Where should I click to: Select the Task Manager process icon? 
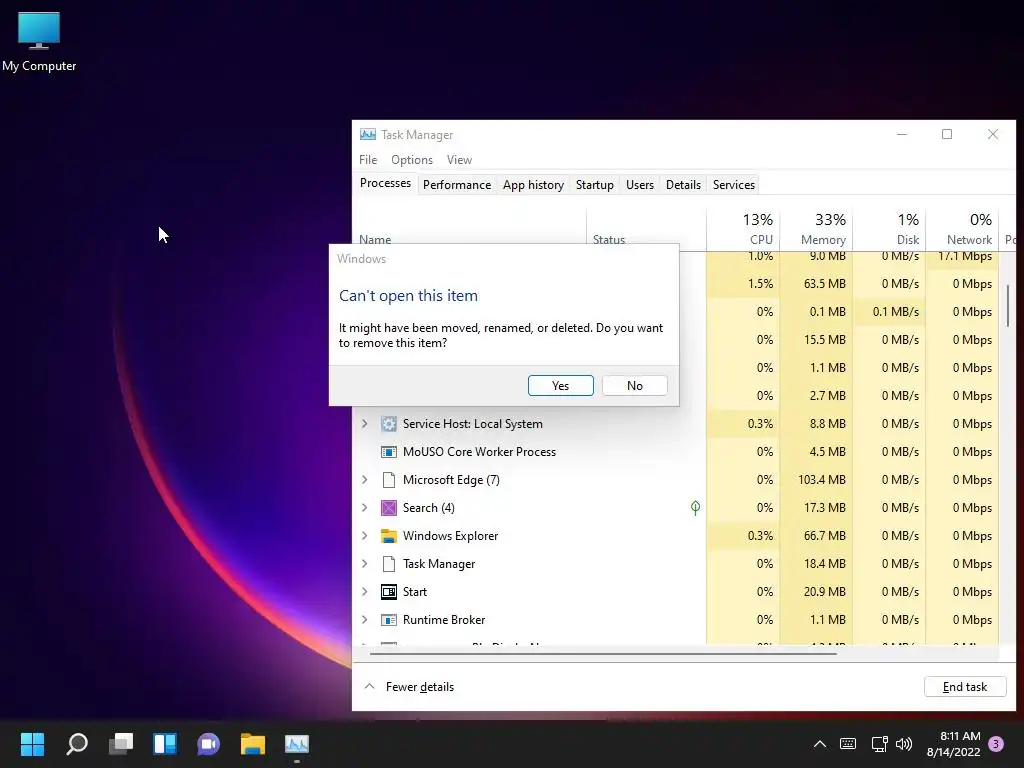click(x=389, y=564)
